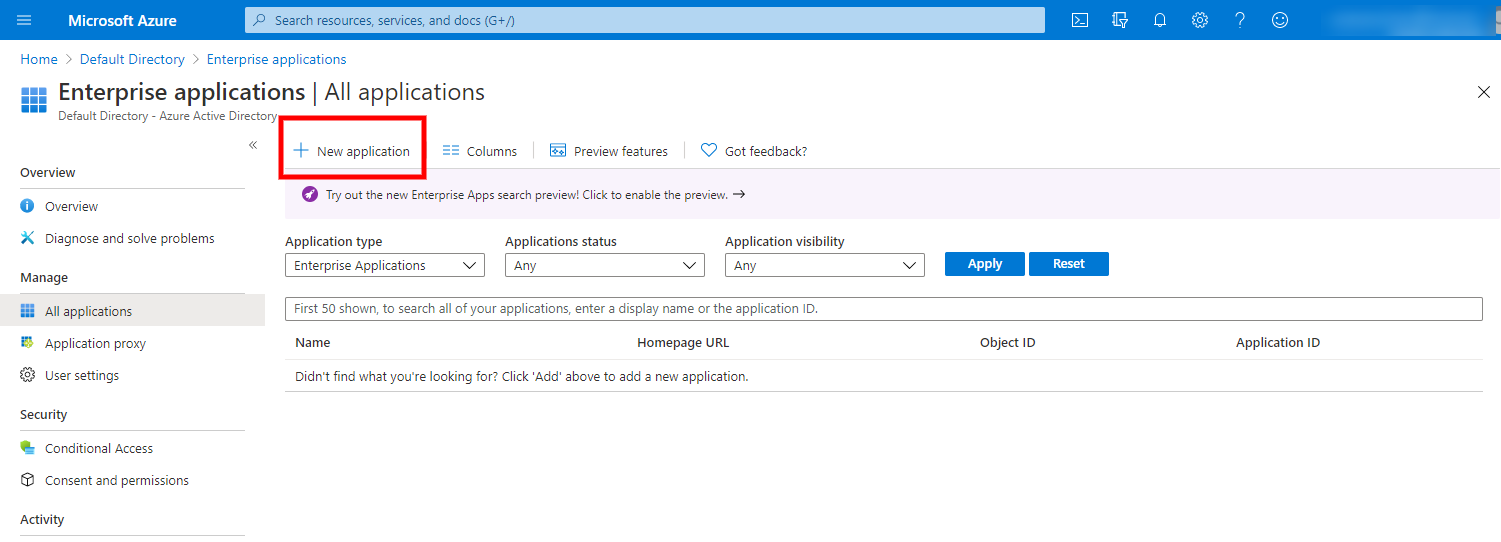Click Got feedback?
Viewport: 1501px width, 542px height.
coord(754,151)
